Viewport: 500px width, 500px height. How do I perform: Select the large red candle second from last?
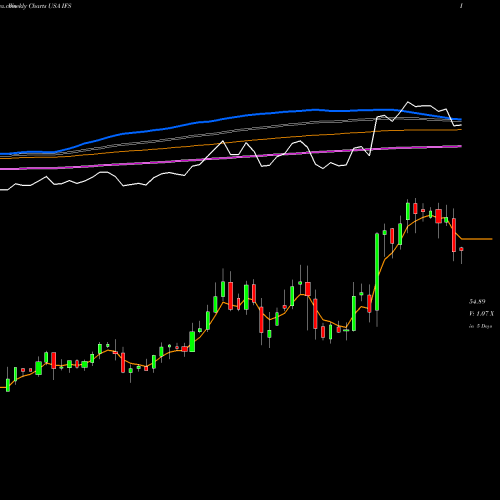coord(454,235)
